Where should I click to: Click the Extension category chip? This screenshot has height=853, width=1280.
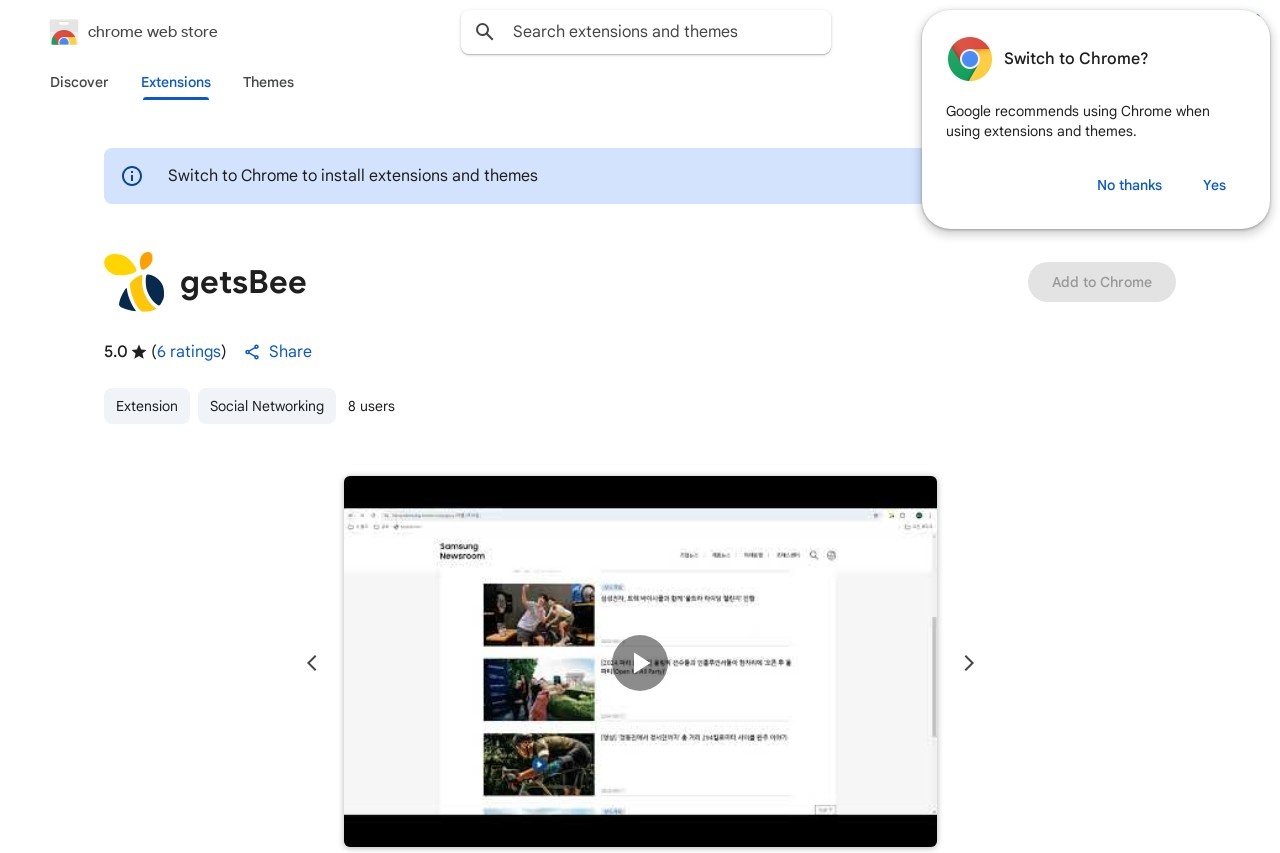pos(147,406)
